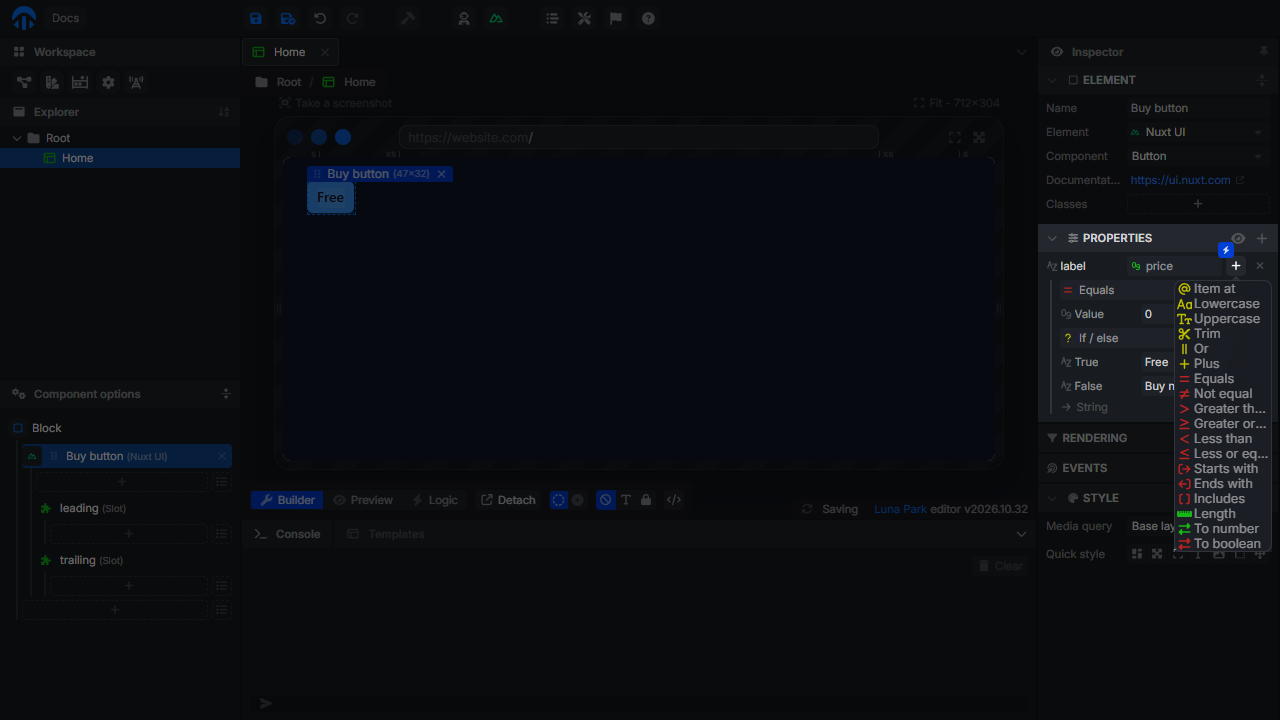
Task: Select Not equal in the formula menu
Action: pos(1223,394)
